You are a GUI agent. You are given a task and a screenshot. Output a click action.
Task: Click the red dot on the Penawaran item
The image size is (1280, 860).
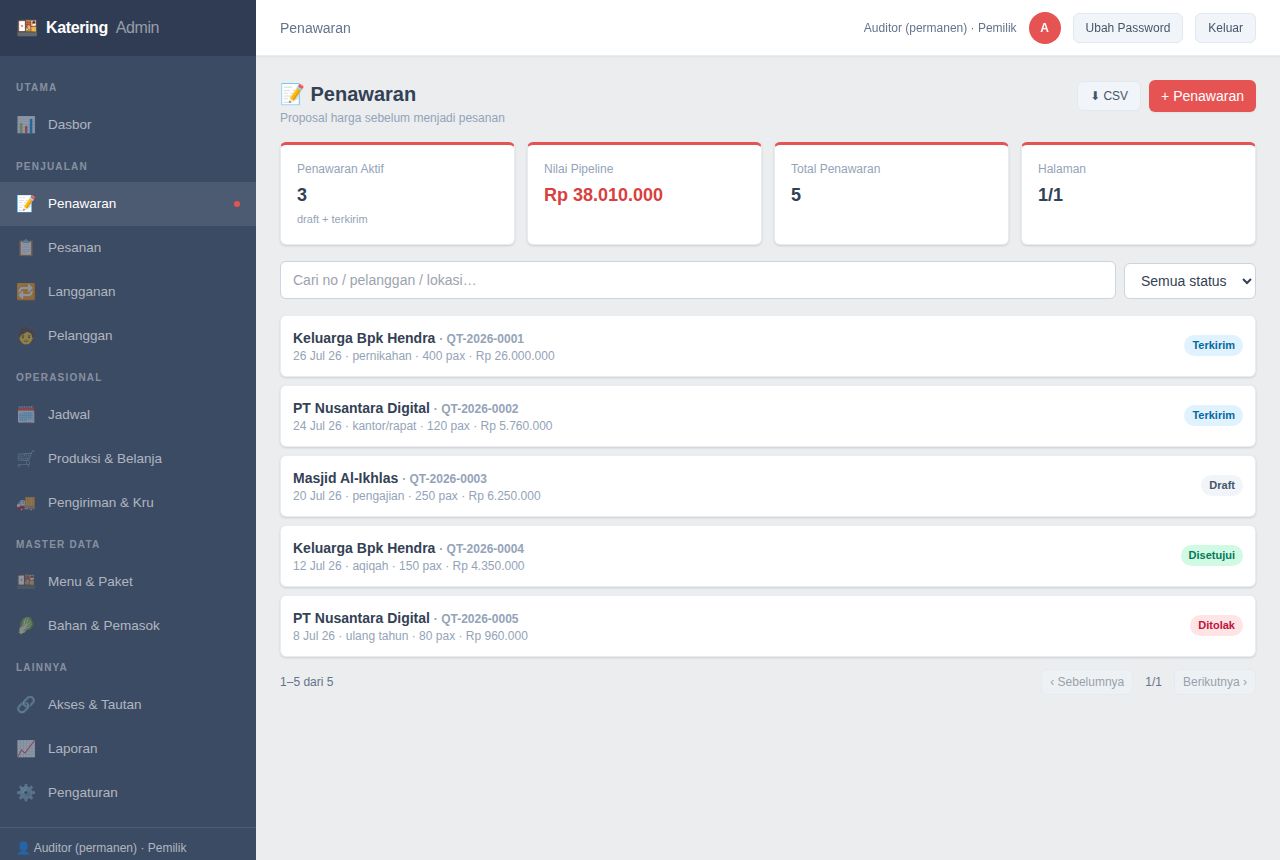(x=237, y=204)
